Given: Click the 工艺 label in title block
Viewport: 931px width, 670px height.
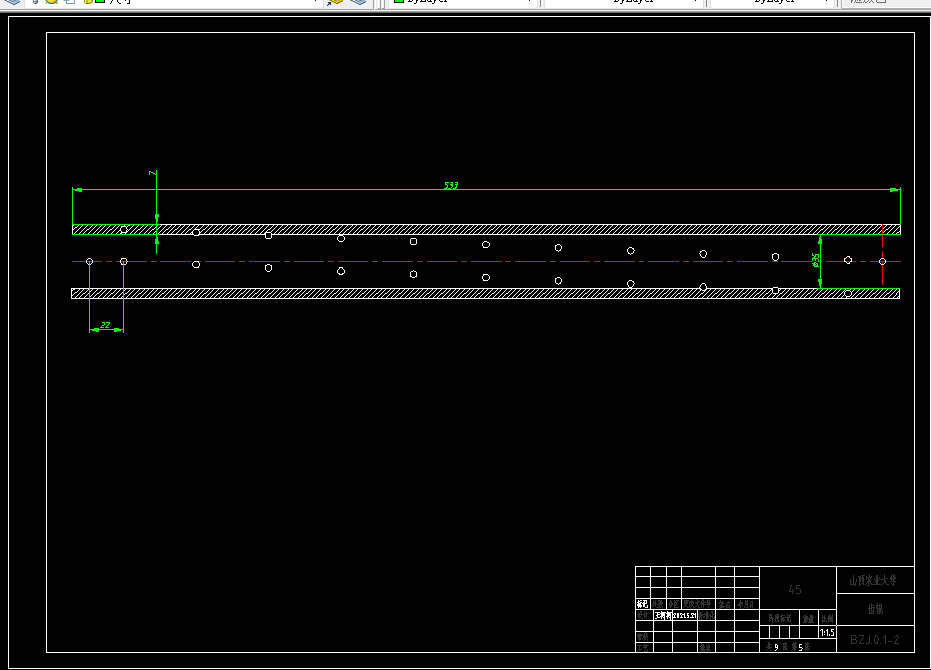Looking at the screenshot, I should (x=642, y=647).
